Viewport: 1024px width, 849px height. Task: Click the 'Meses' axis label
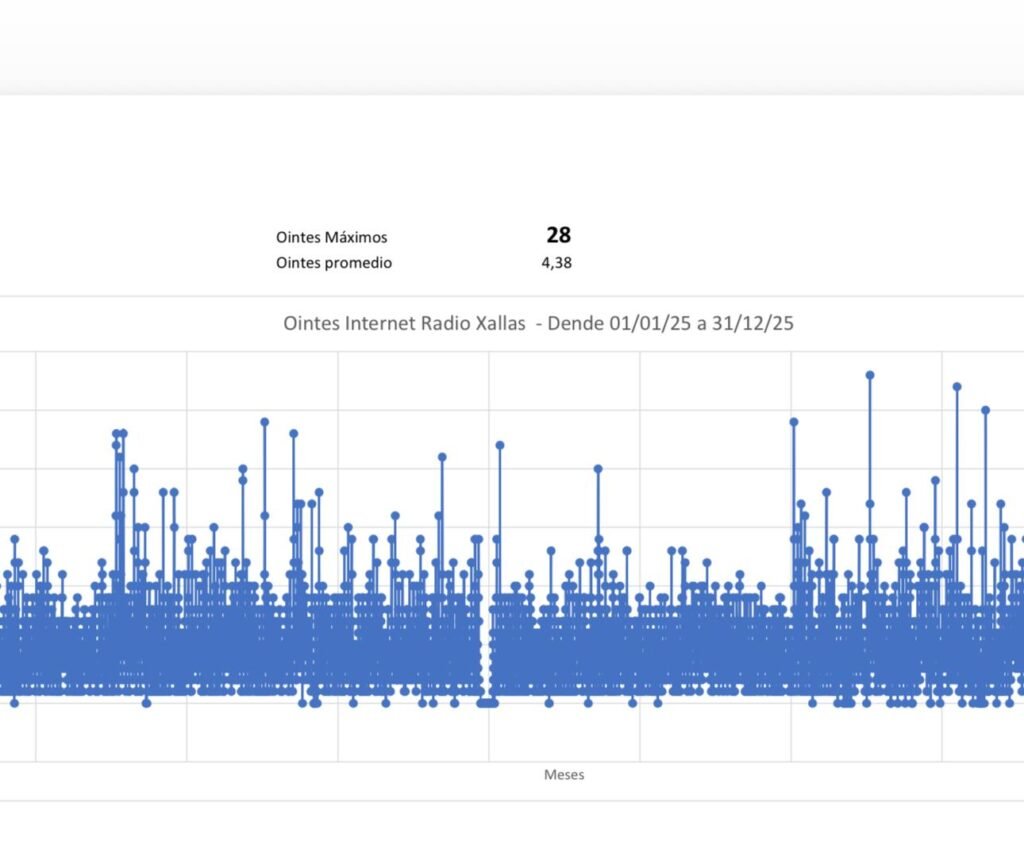tap(564, 775)
